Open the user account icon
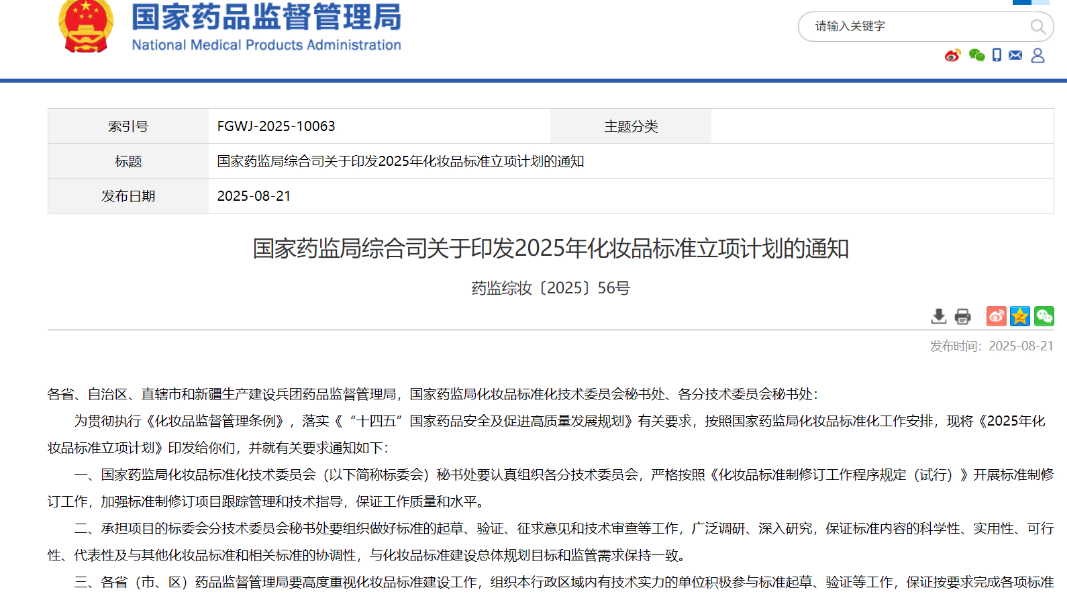Image resolution: width=1067 pixels, height=600 pixels. pyautogui.click(x=1038, y=56)
